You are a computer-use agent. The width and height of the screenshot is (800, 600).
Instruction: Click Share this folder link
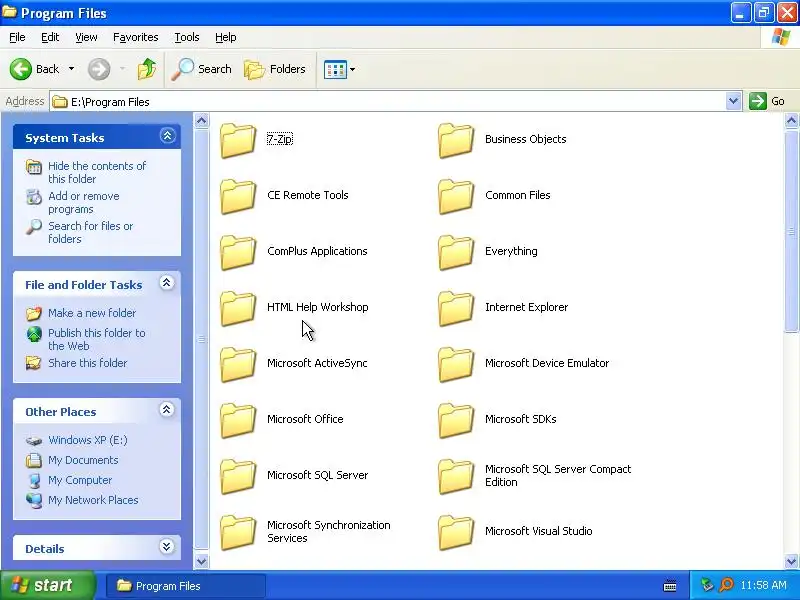[x=87, y=363]
